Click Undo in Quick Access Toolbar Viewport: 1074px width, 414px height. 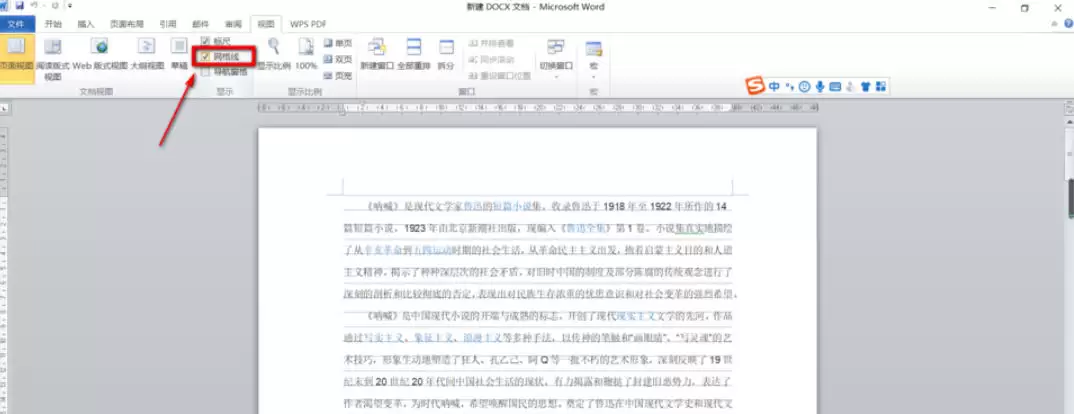34,5
